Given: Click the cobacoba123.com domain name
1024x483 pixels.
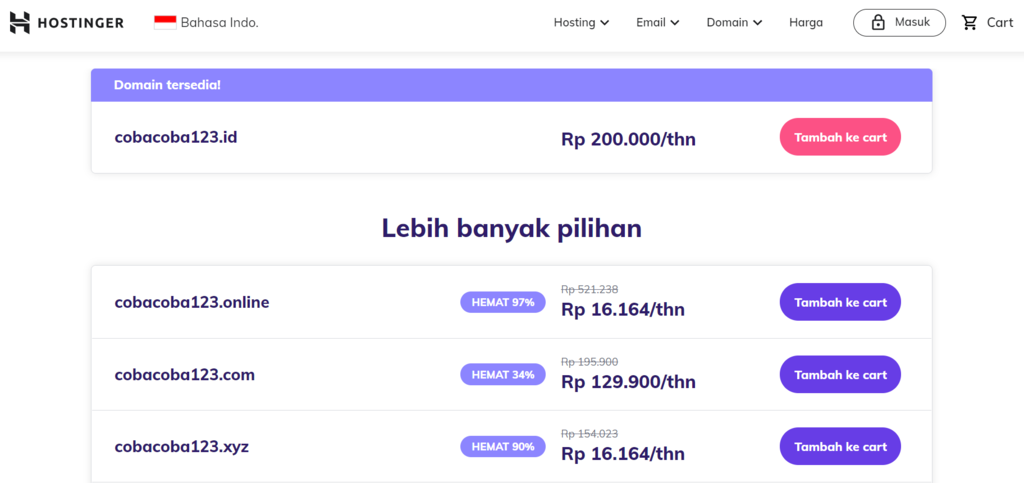Looking at the screenshot, I should (185, 375).
